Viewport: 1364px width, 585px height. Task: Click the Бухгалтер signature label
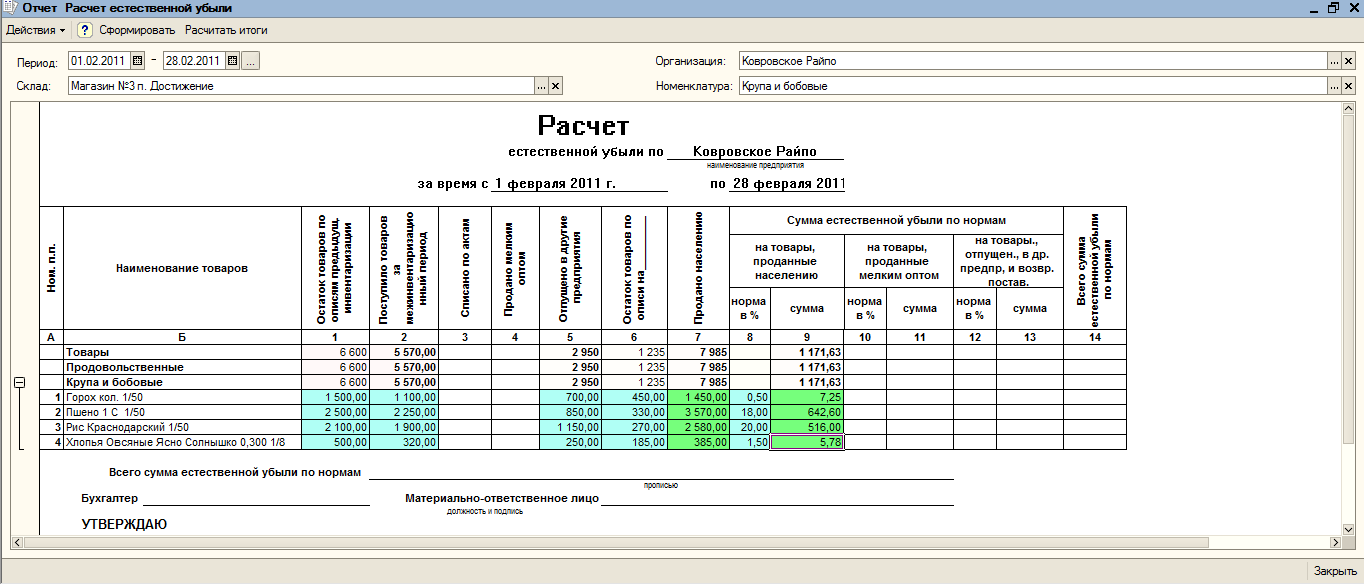110,497
